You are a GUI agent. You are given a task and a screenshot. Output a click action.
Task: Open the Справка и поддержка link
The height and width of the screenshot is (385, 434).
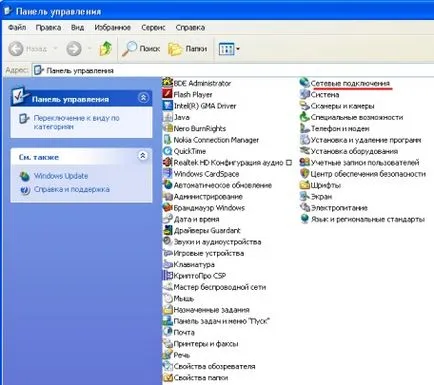coord(71,189)
